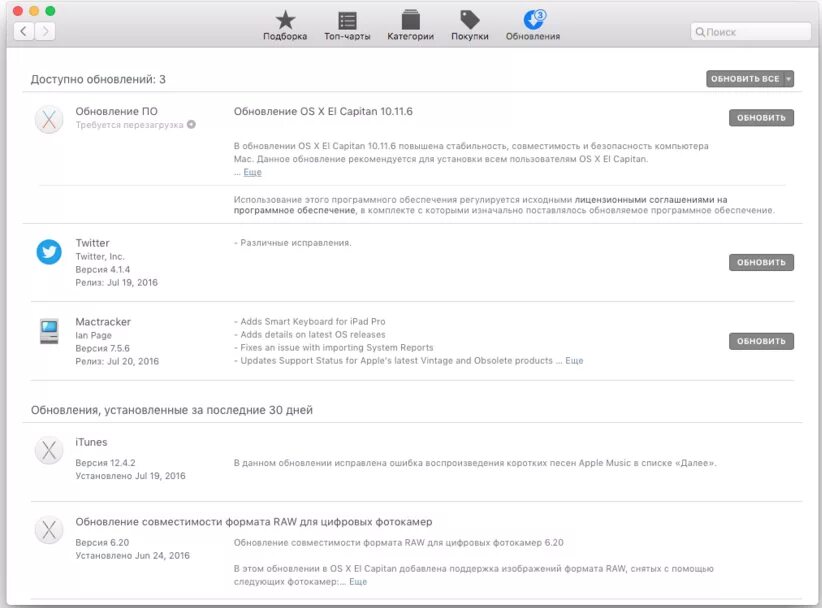Screen dimensions: 822x608
Task: Click the Twitter app icon
Action: click(49, 252)
